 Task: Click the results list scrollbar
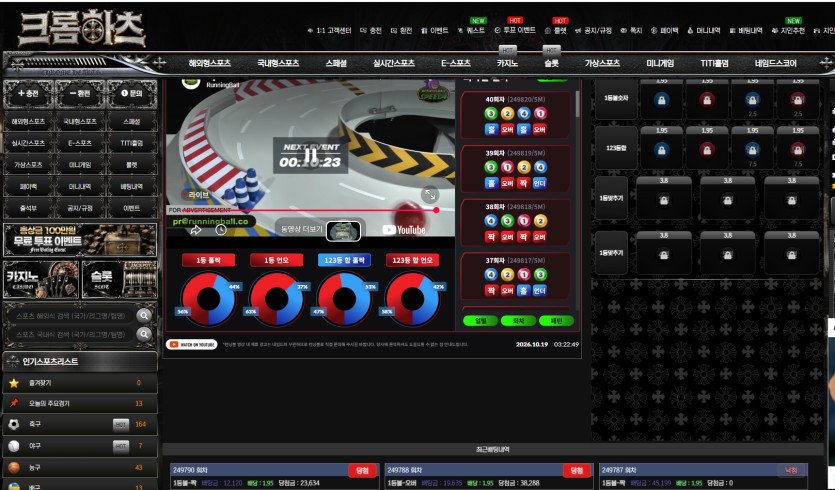tap(577, 103)
